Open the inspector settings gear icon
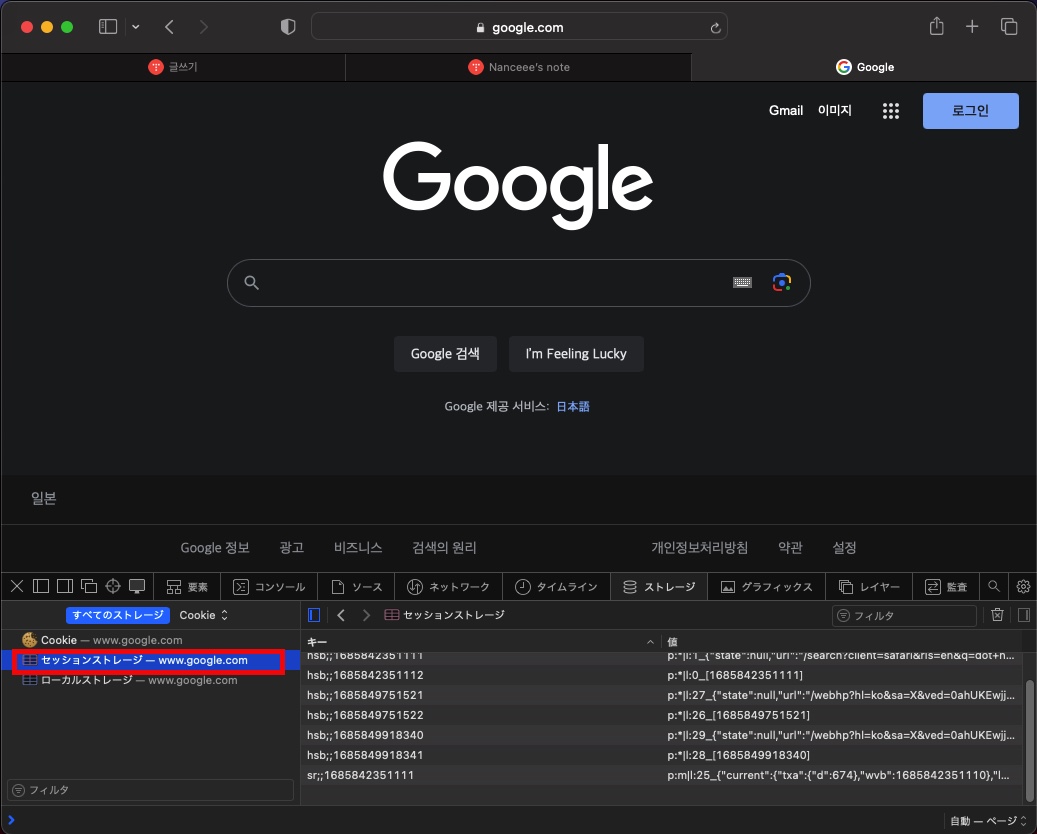 pyautogui.click(x=1023, y=587)
